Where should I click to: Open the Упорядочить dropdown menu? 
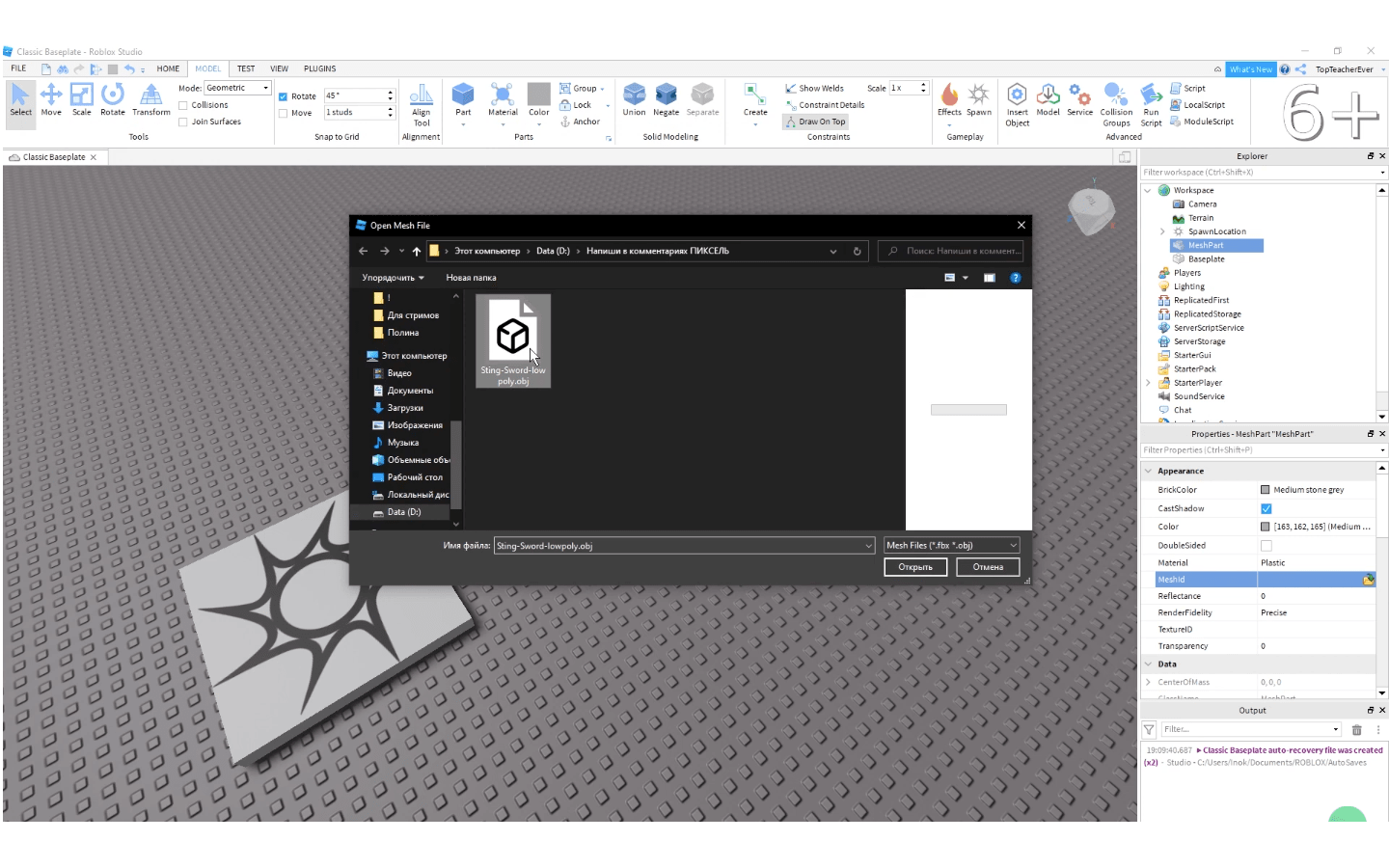[393, 278]
